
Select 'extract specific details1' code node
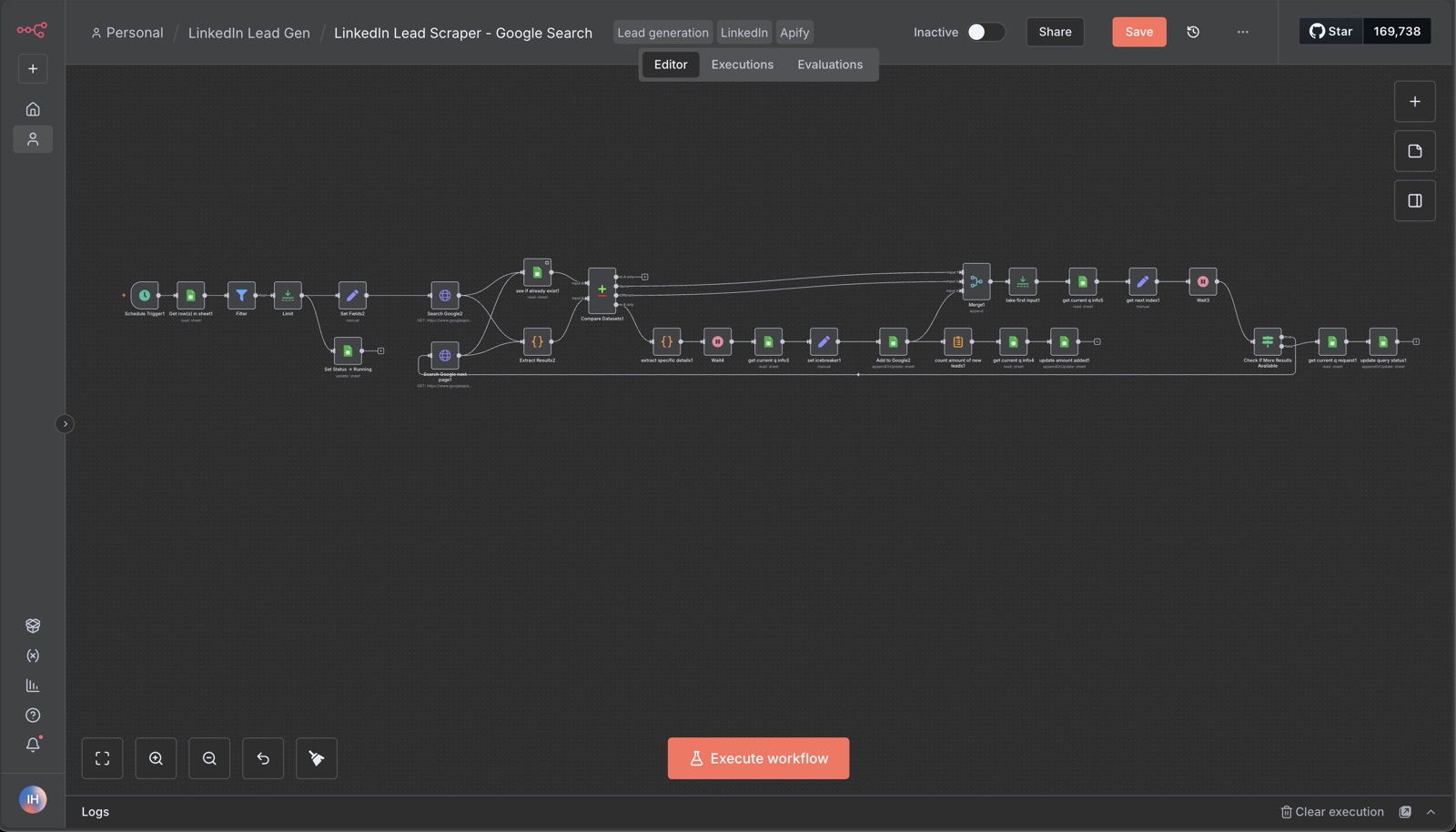666,341
